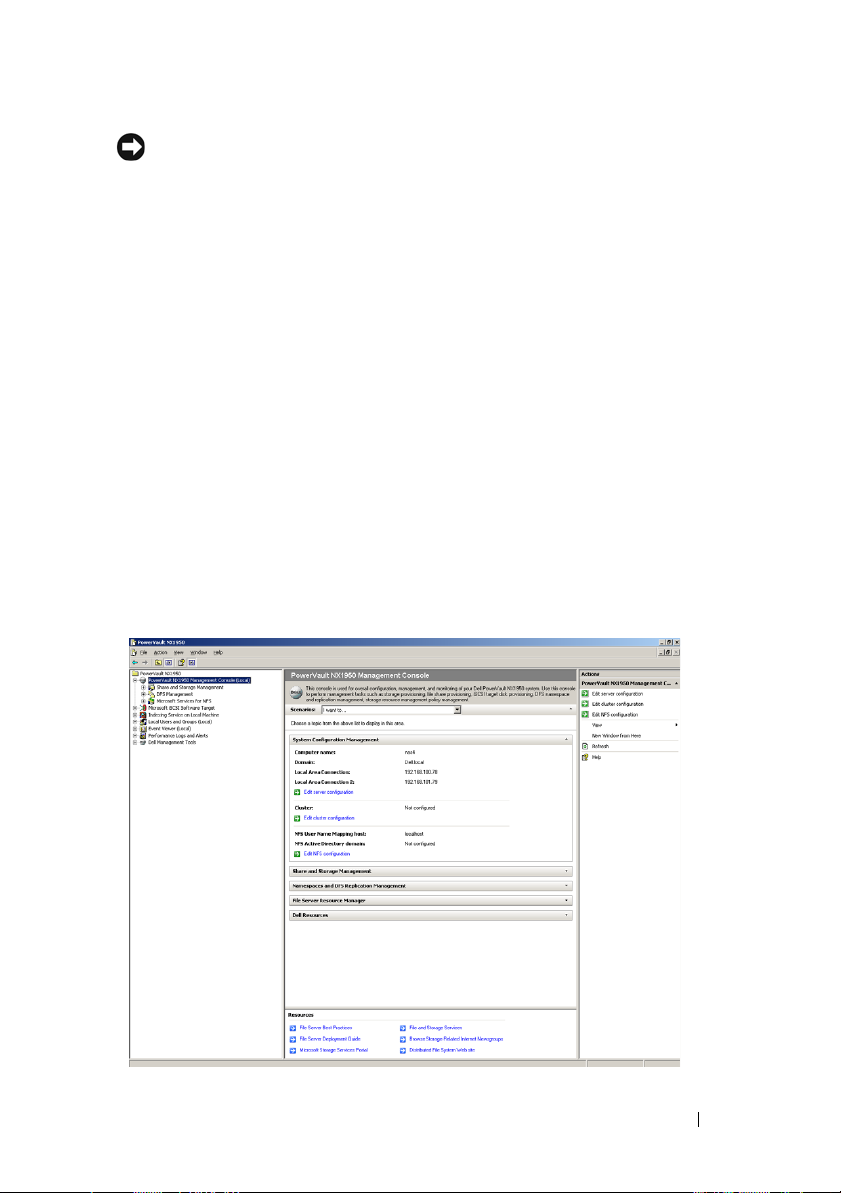Click the collapse arrow right of Scenarios bar
The height and width of the screenshot is (1193, 841).
pyautogui.click(x=571, y=709)
